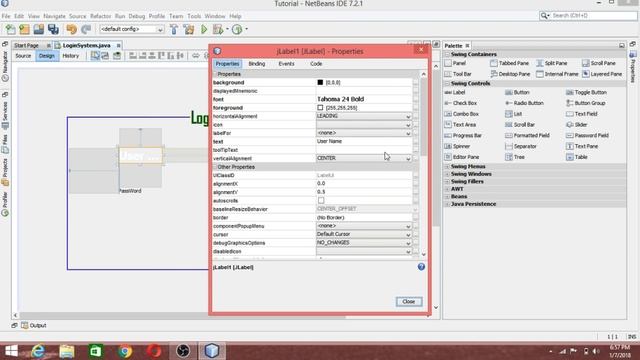Viewport: 640px width, 360px height.
Task: Click the New Project toolbar icon
Action: tap(24, 29)
